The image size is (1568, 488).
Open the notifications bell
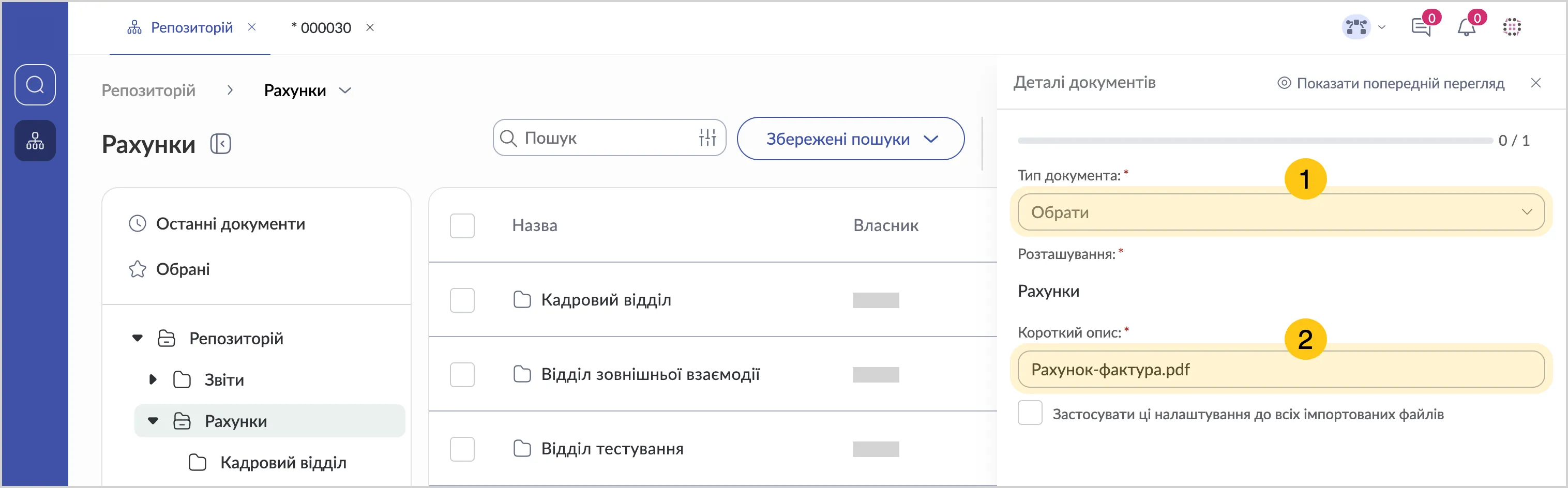(1466, 27)
